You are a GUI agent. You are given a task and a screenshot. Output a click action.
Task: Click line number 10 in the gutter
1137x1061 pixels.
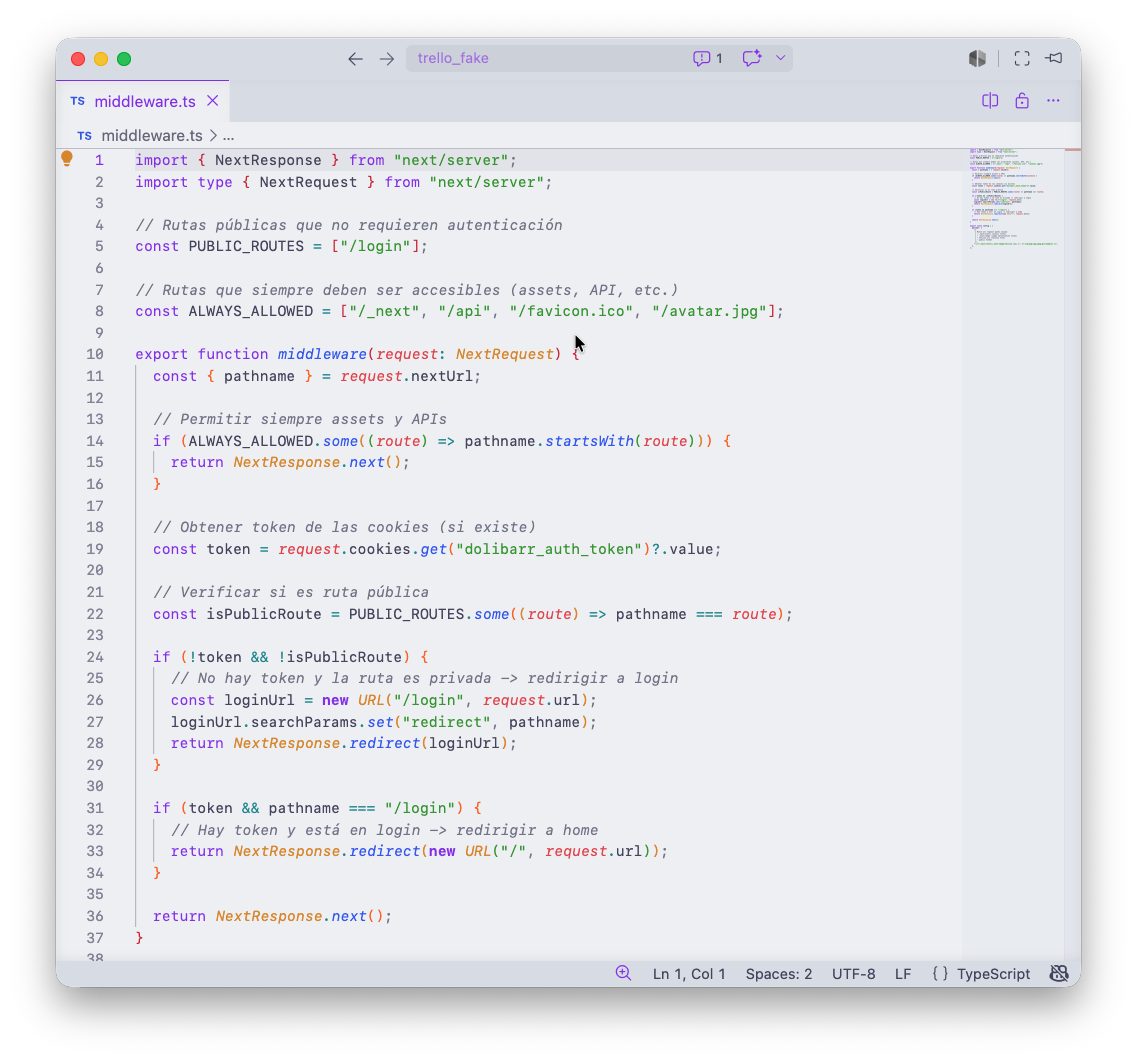pyautogui.click(x=95, y=355)
